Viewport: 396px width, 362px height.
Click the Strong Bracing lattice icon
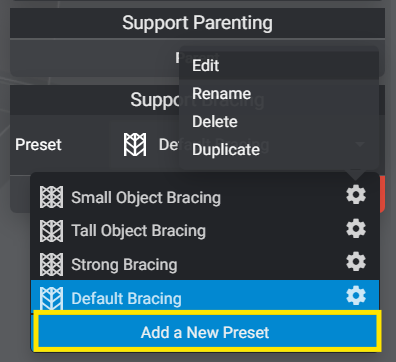pos(51,264)
